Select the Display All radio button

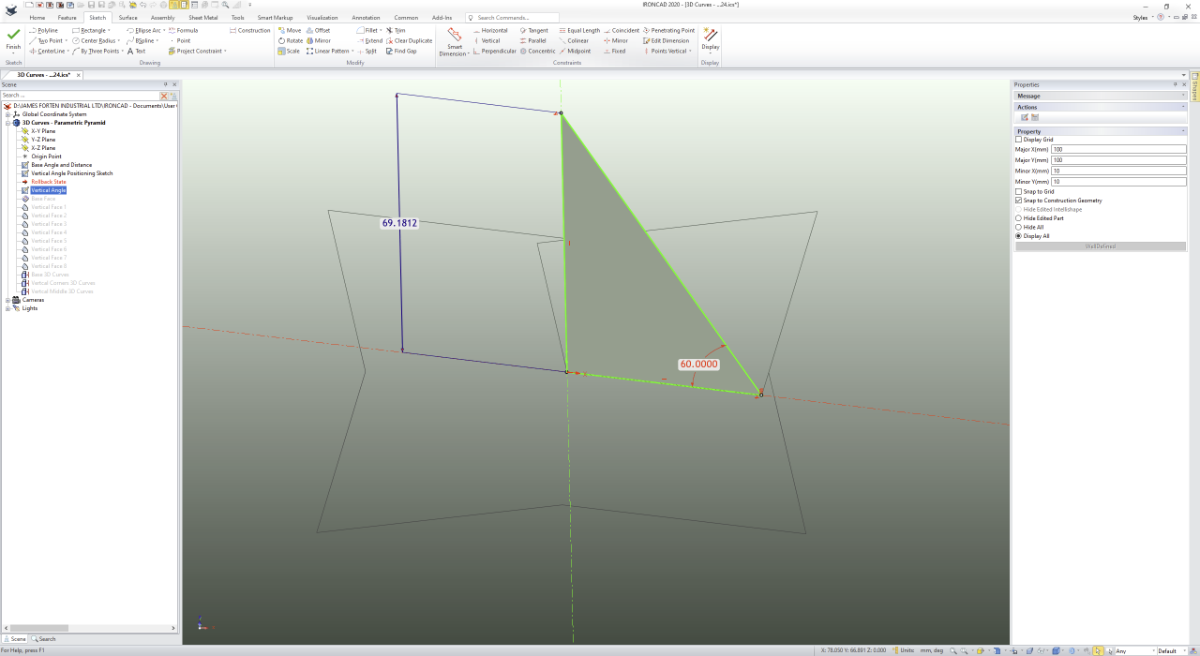point(1019,235)
